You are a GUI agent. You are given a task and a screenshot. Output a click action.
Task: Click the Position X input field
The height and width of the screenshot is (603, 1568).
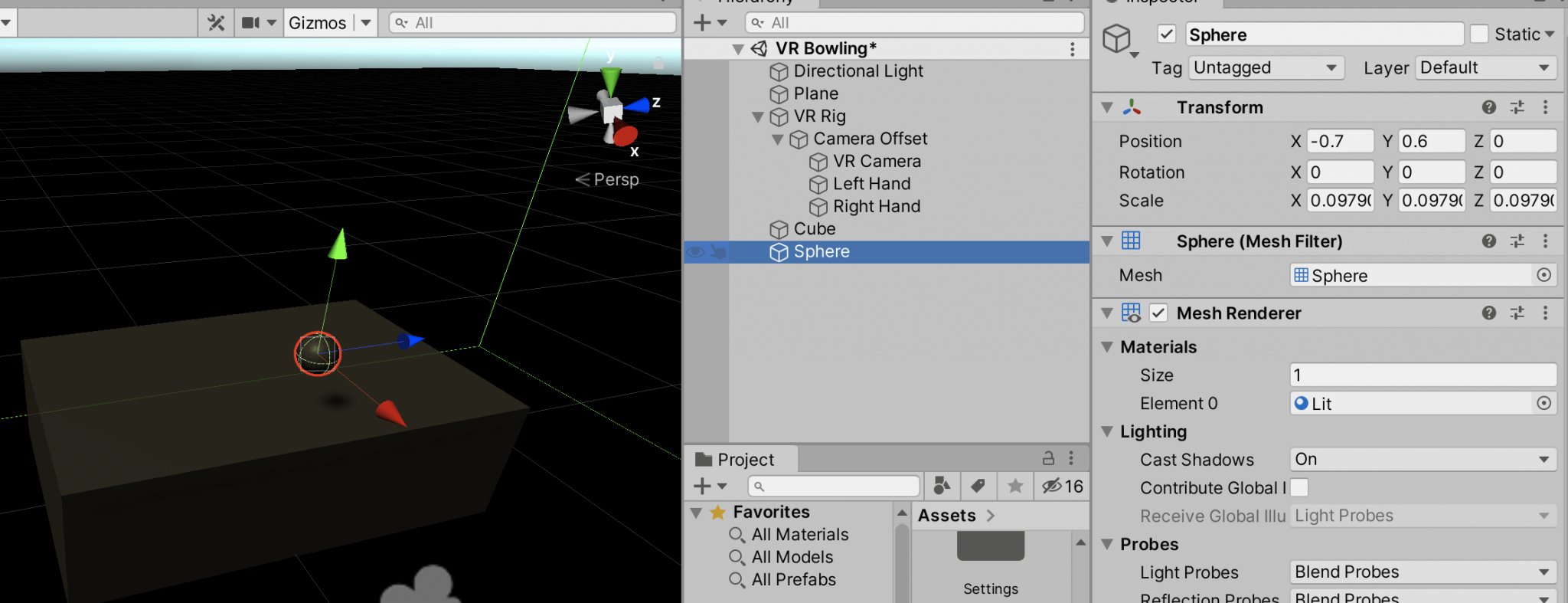point(1340,141)
